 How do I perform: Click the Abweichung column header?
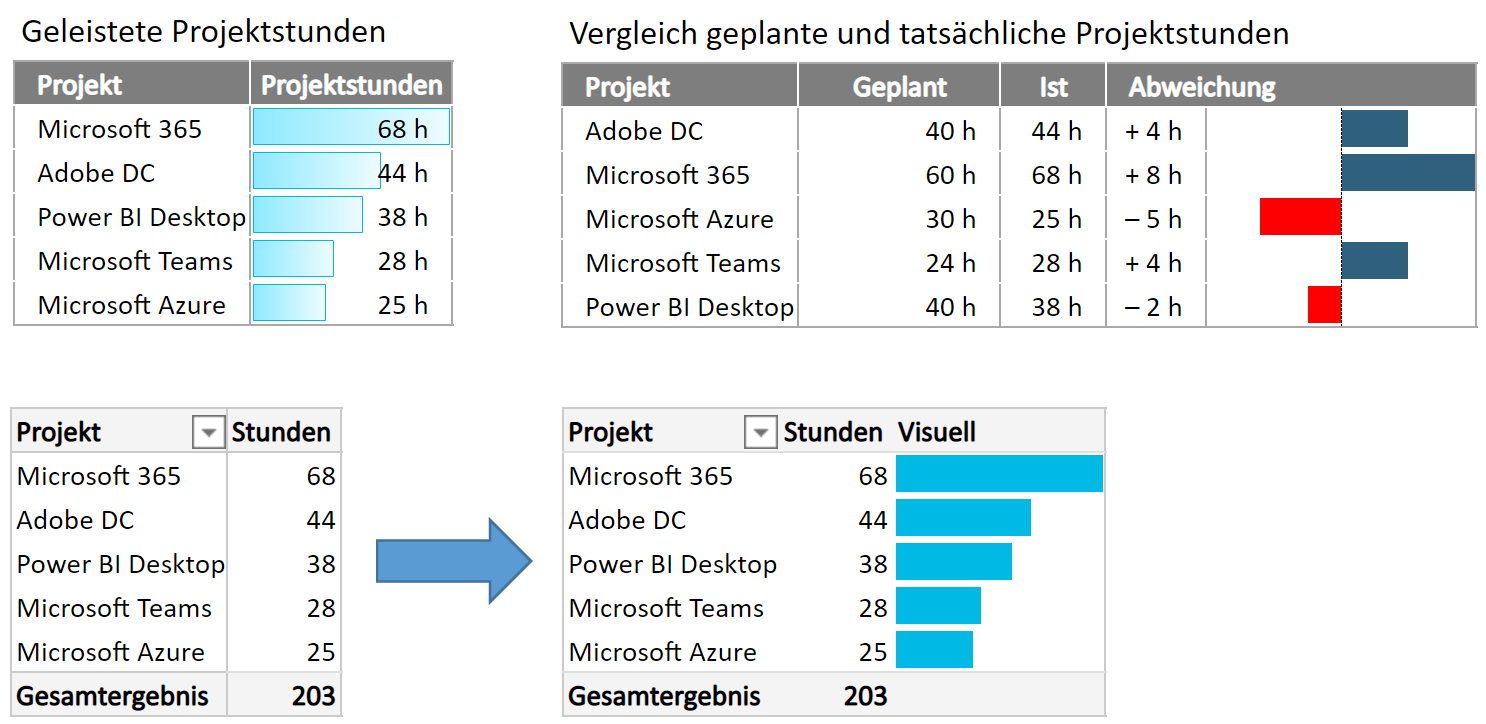(1202, 87)
